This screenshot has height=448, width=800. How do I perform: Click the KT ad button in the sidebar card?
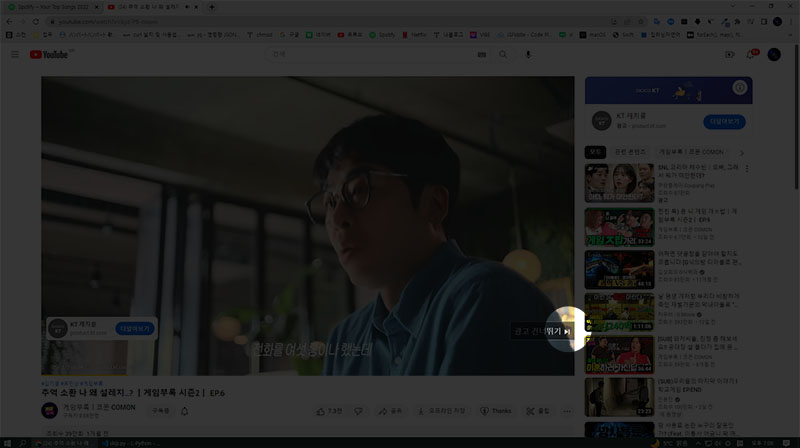click(724, 121)
